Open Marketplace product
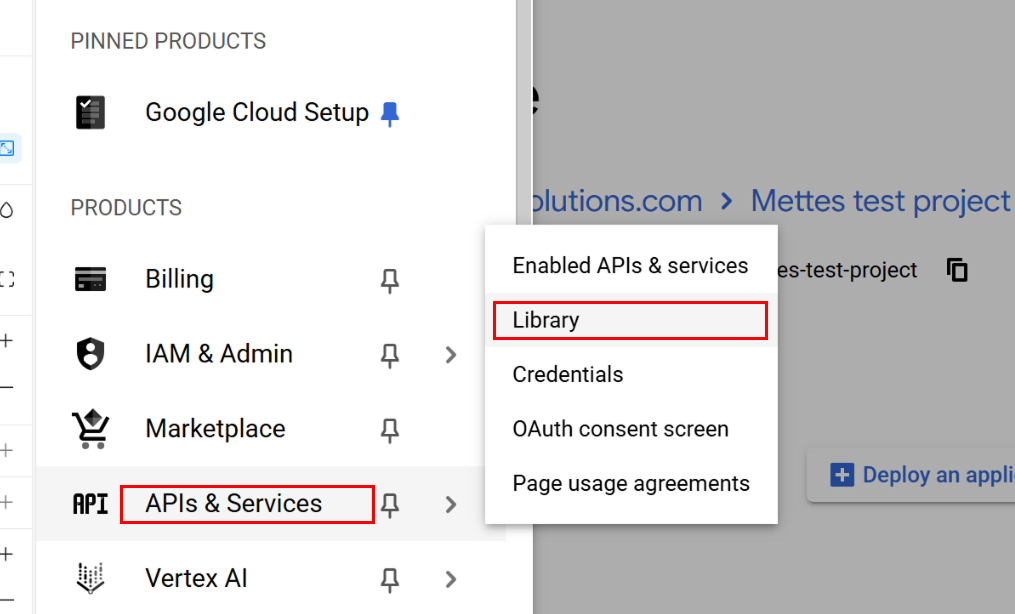Viewport: 1015px width, 614px height. pos(215,428)
